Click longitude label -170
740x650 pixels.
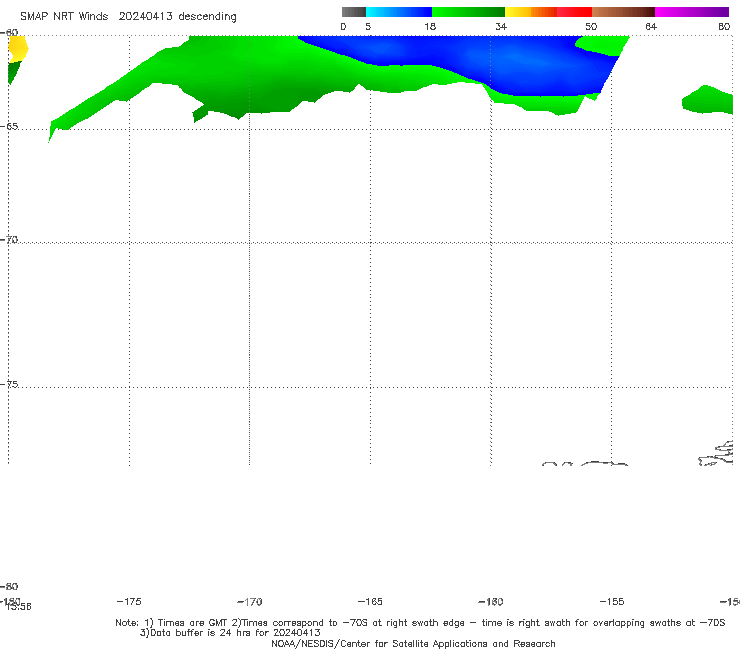coord(250,601)
